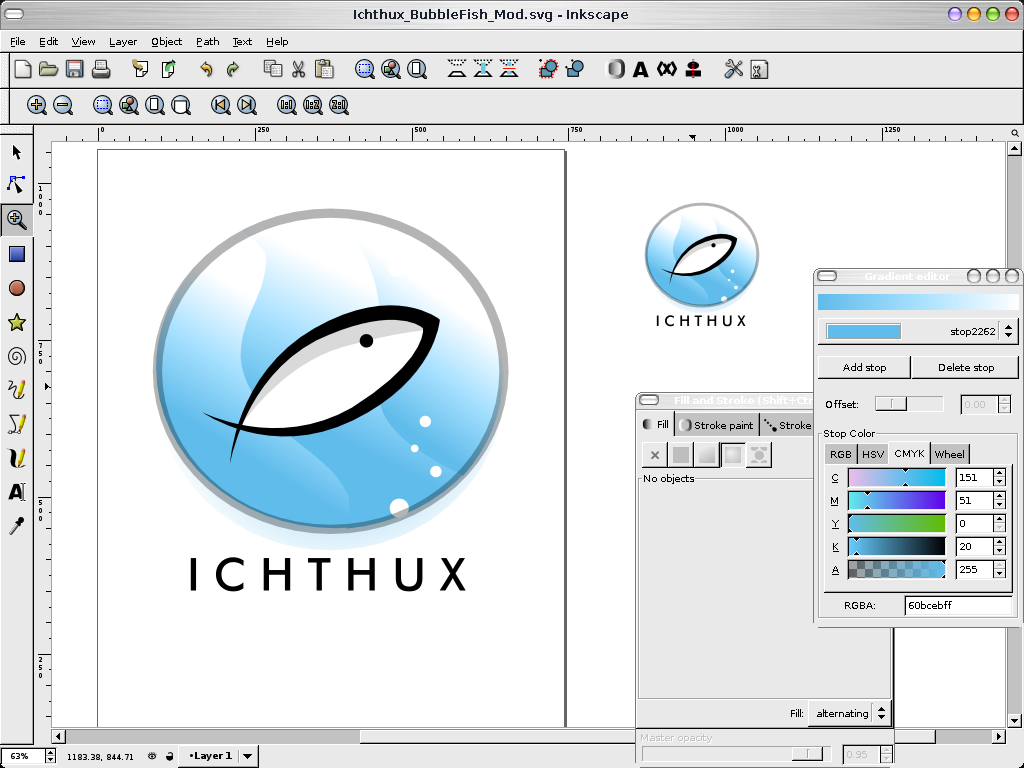Click the zoom percentage stepper arrows
Screen dimensions: 1024x768
[51, 756]
